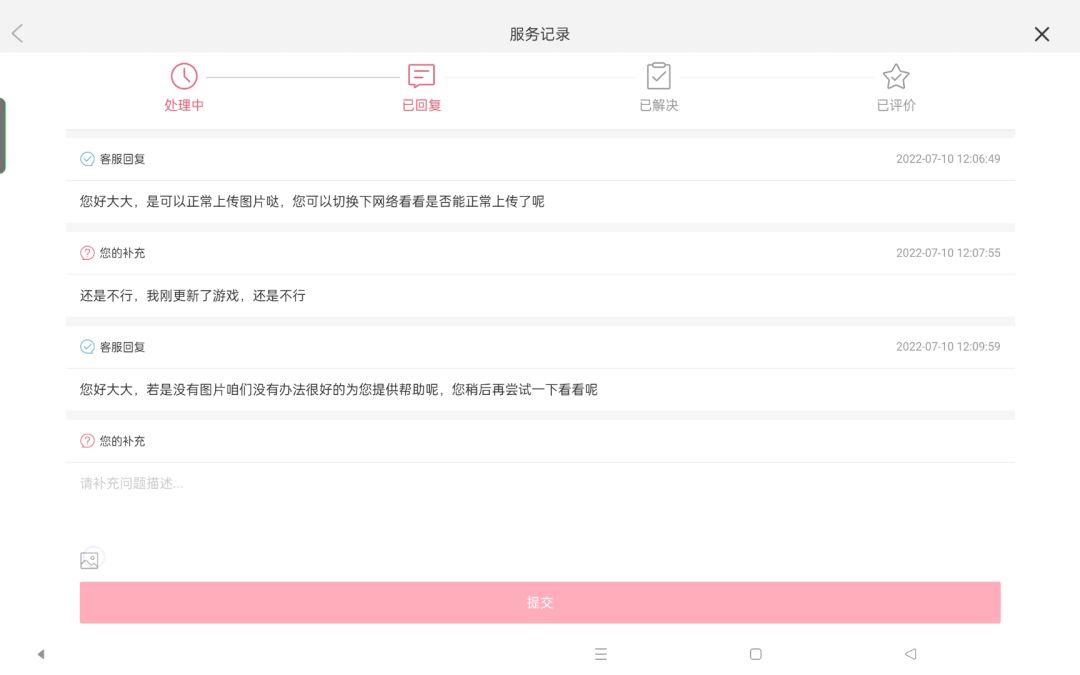Click the small arrow at bottom left
1080x675 pixels.
41,654
